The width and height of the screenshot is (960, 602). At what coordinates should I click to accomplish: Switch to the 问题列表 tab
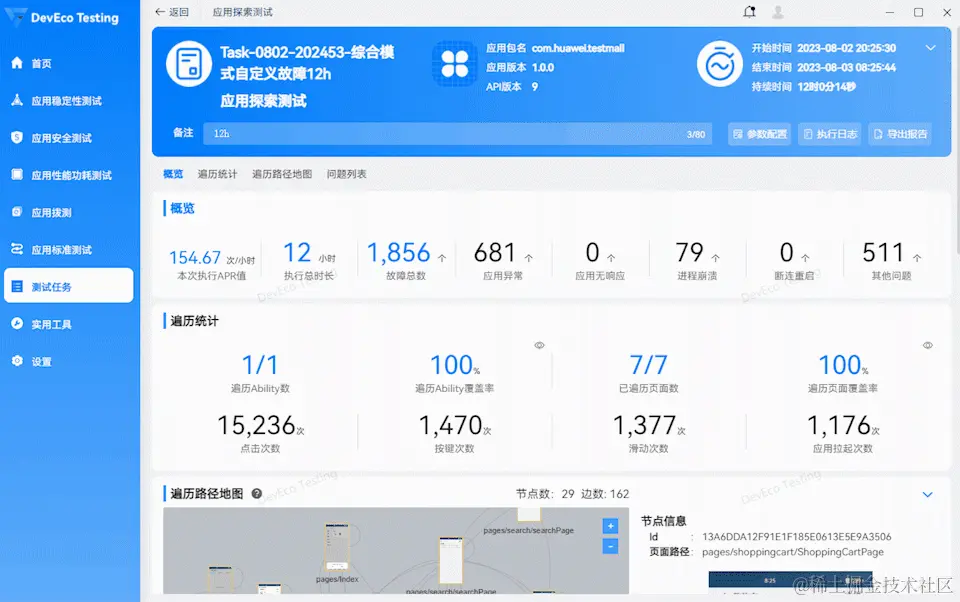[x=347, y=174]
